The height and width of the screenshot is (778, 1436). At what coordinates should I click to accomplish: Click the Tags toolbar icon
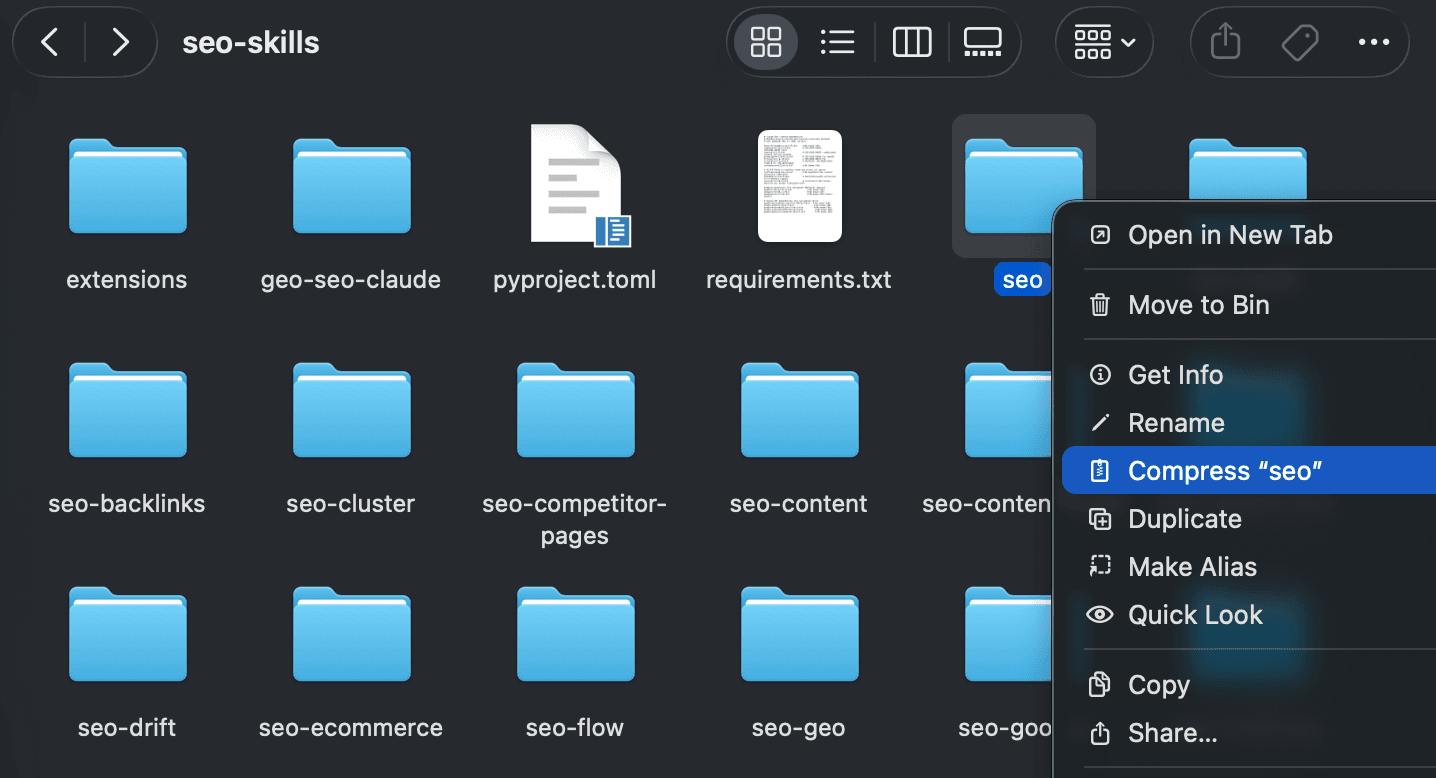tap(1299, 42)
